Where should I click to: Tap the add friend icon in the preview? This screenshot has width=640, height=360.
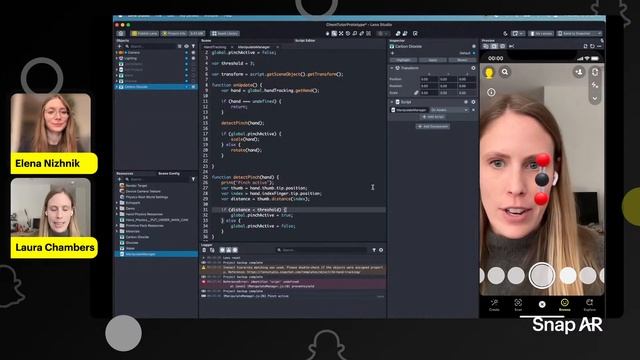579,72
